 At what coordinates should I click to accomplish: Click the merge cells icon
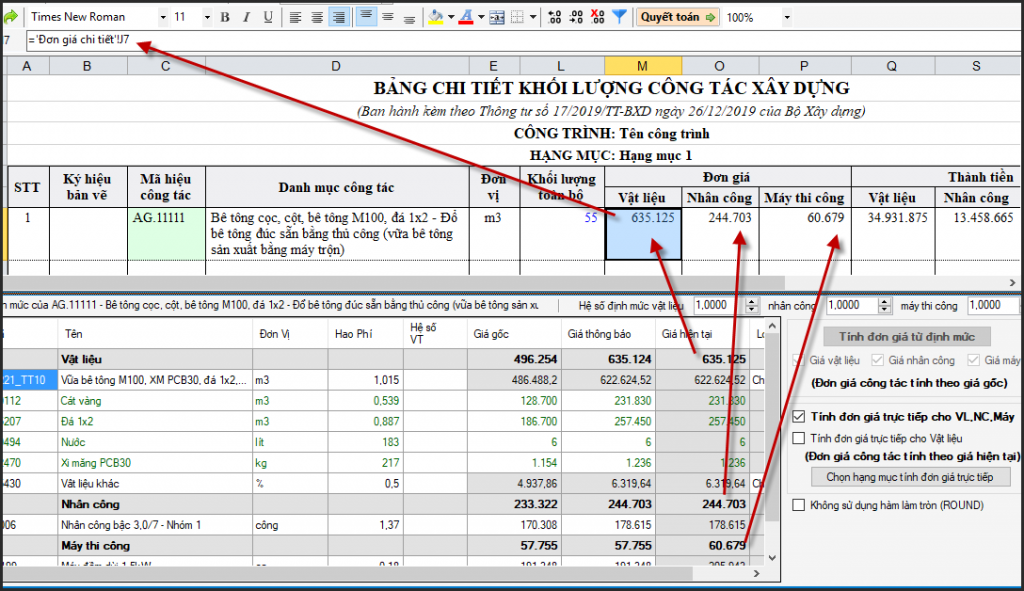(497, 17)
